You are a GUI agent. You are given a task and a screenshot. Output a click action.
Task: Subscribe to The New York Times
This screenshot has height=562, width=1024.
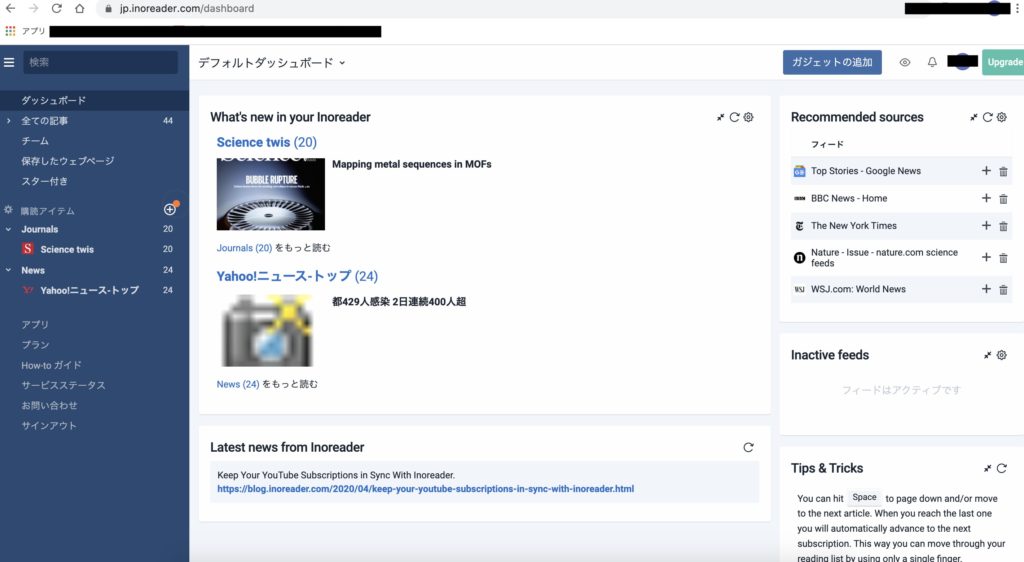(x=986, y=225)
